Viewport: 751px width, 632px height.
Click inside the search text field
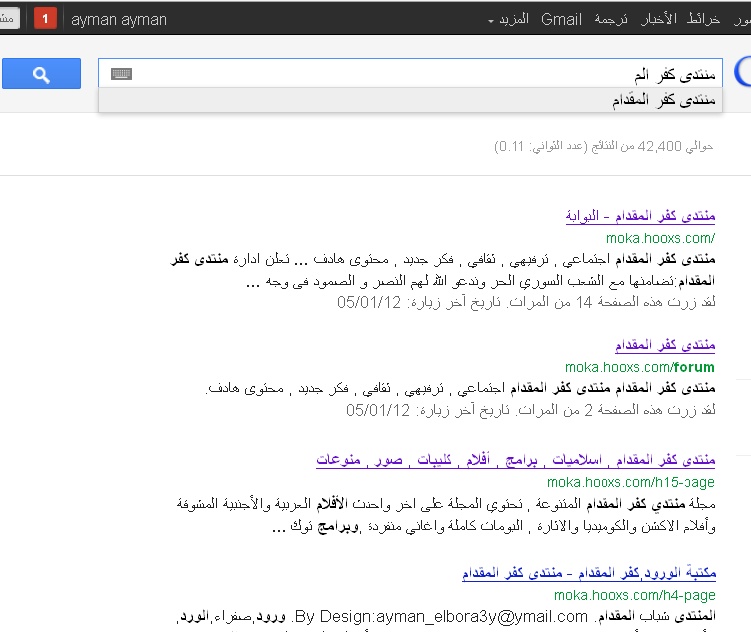click(x=410, y=73)
